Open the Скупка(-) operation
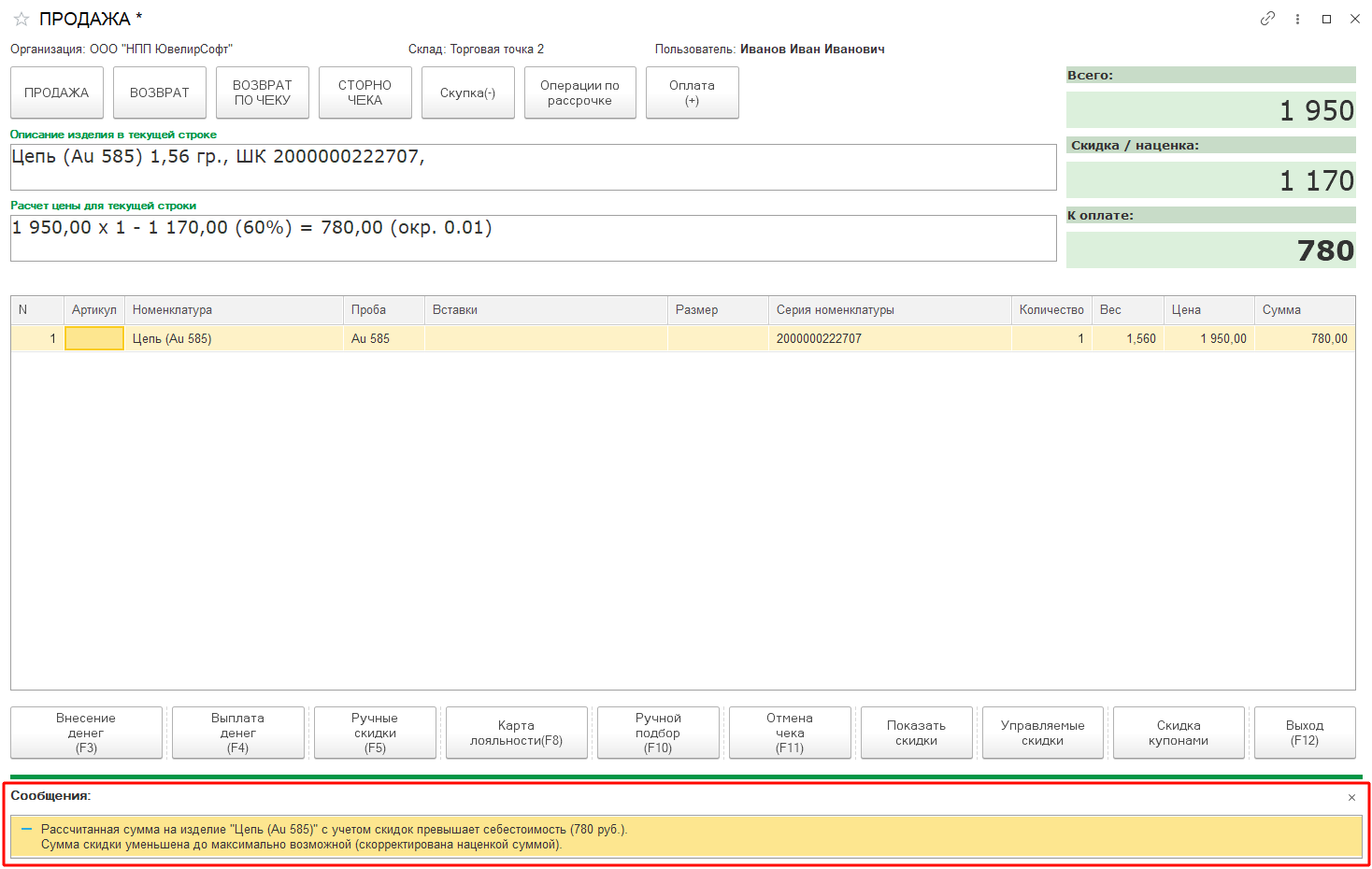 [468, 93]
